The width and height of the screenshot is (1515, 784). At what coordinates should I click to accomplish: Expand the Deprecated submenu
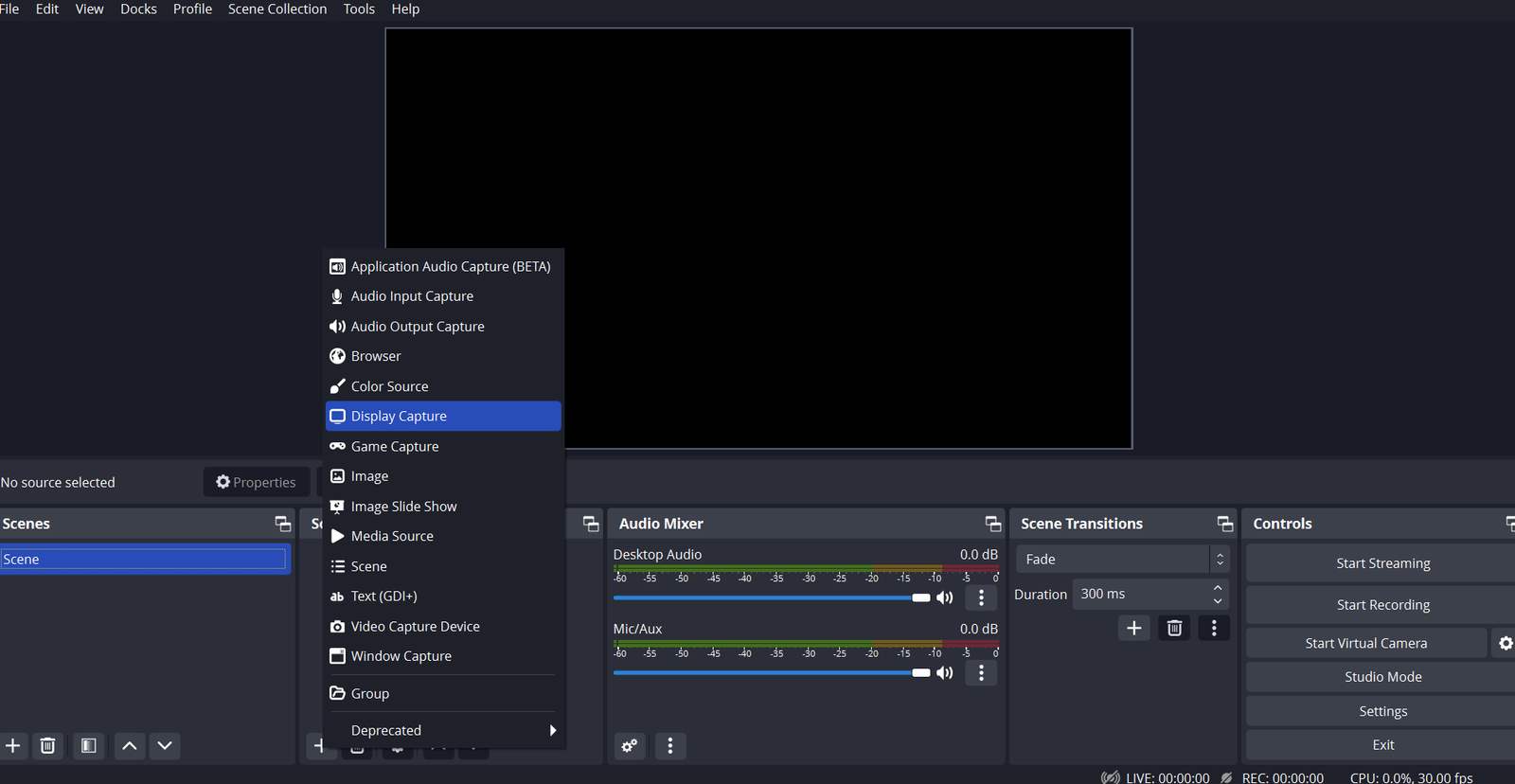(443, 730)
